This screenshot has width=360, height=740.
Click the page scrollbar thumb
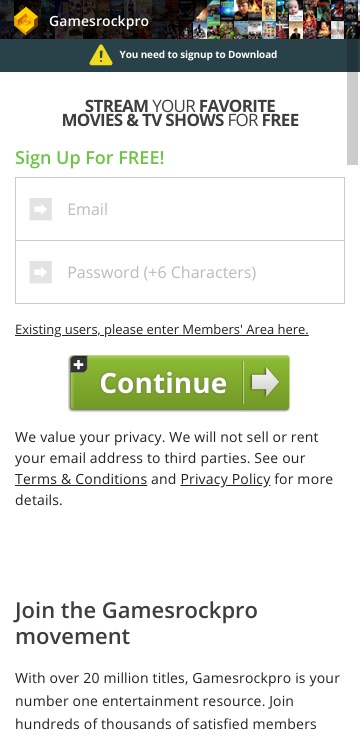pos(352,118)
